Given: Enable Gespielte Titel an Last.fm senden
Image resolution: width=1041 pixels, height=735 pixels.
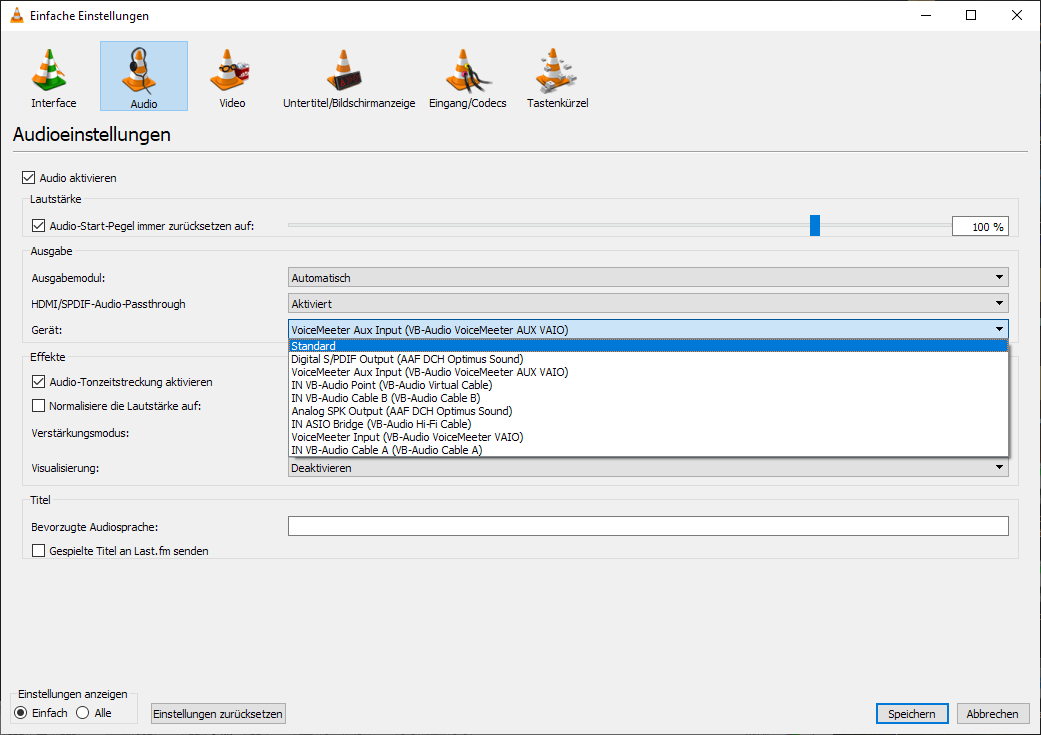Looking at the screenshot, I should [39, 550].
